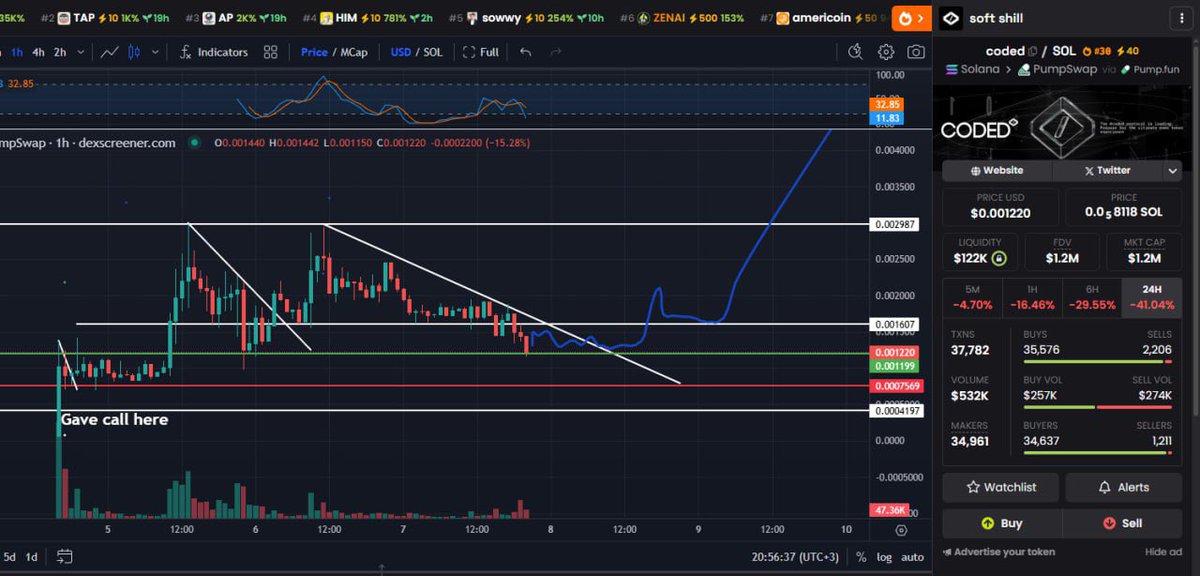This screenshot has height=576, width=1200.
Task: Click the red Sell button
Action: point(1123,523)
